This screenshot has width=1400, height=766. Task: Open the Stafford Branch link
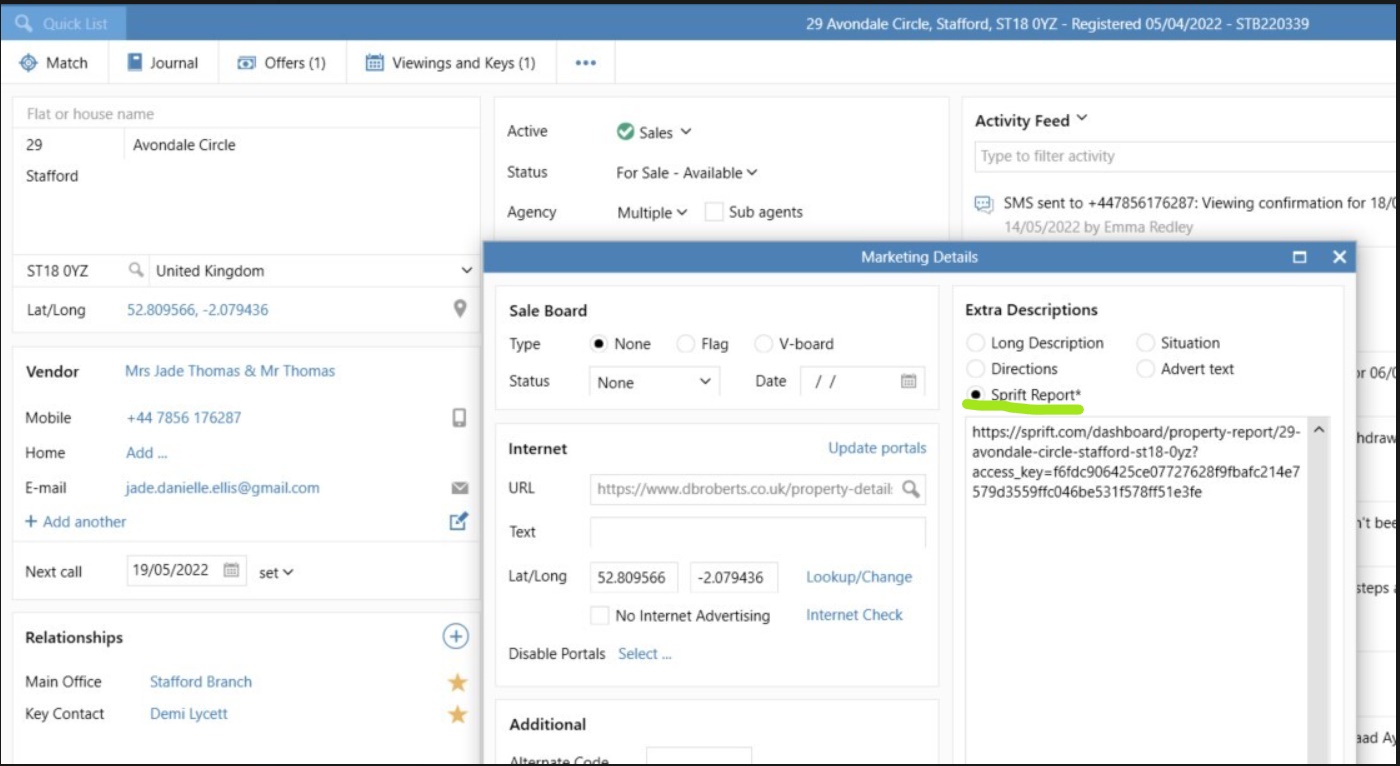point(199,681)
